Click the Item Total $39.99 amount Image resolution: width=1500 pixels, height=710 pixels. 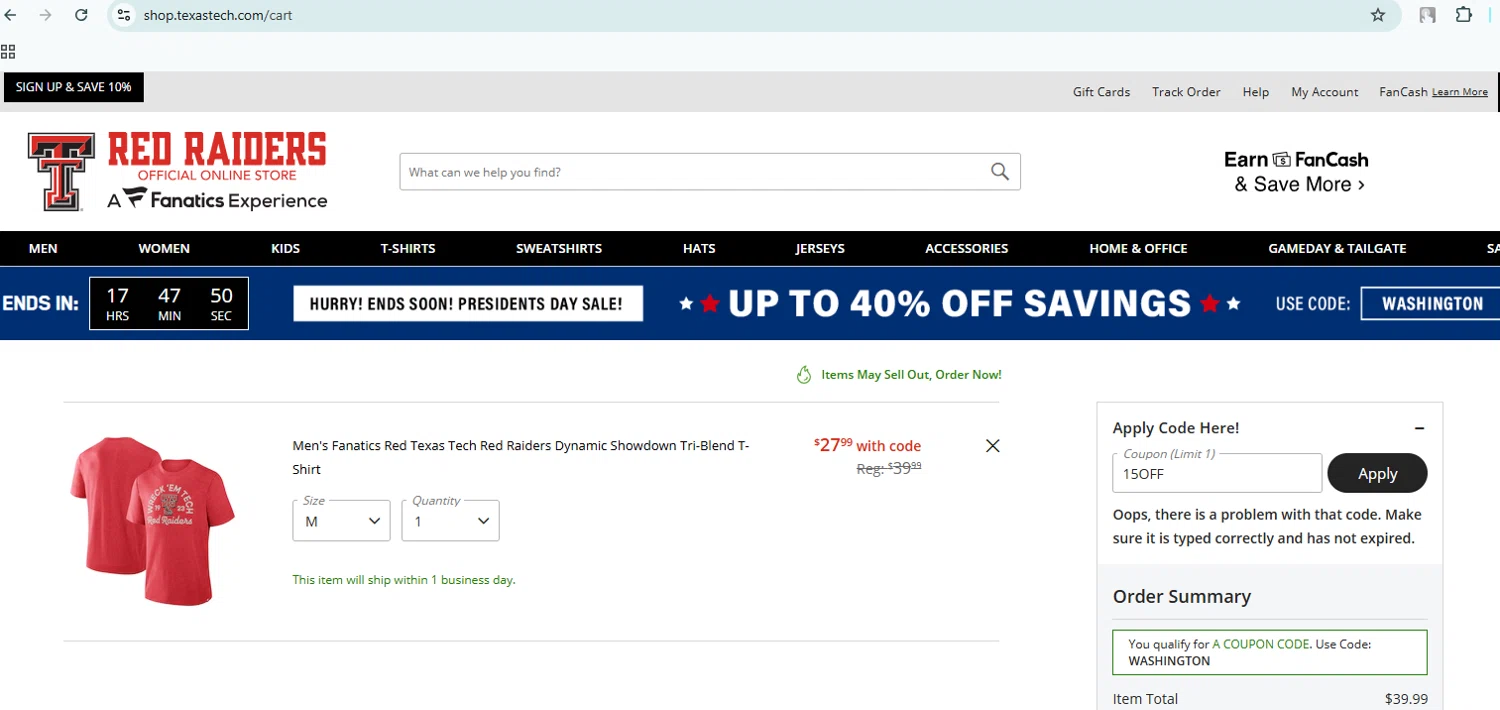[1406, 699]
